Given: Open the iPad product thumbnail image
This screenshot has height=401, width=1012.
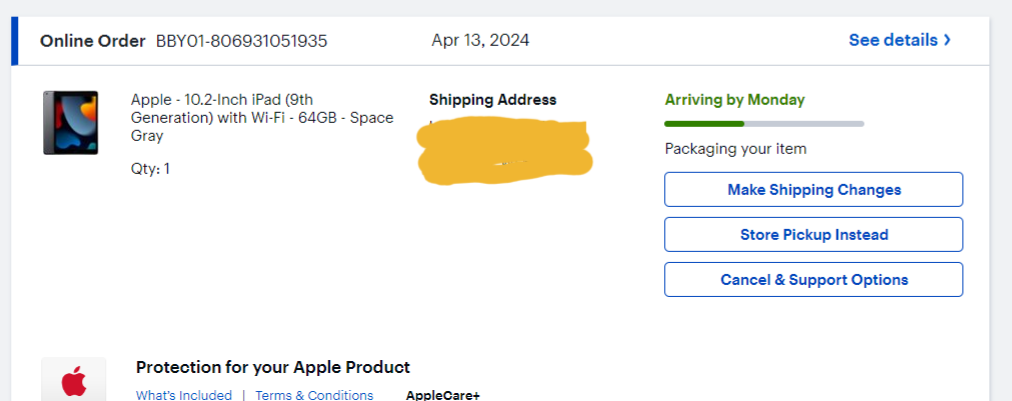Looking at the screenshot, I should [x=70, y=123].
